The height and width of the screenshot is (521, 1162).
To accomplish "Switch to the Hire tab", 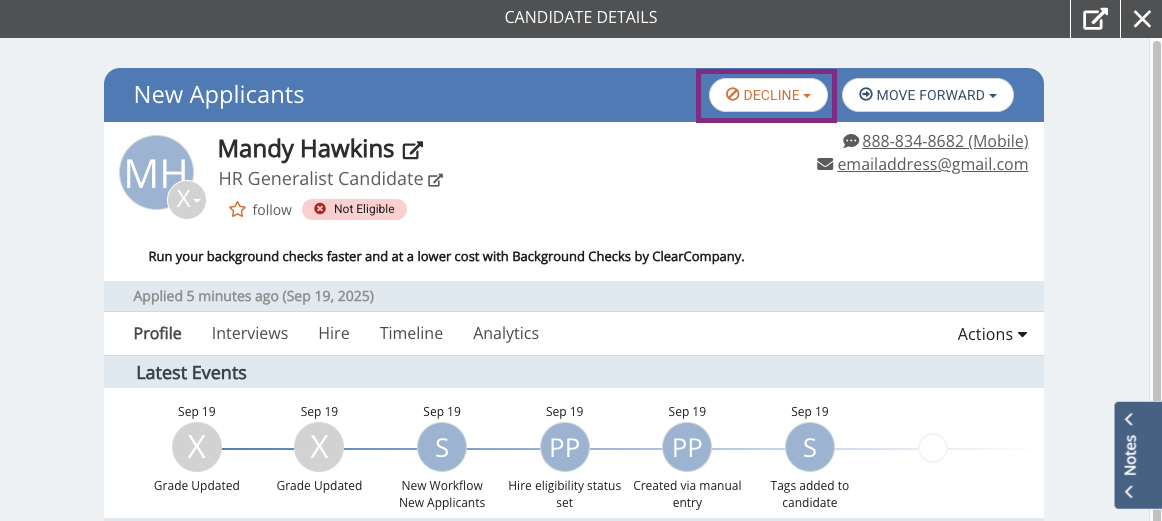I will point(333,333).
